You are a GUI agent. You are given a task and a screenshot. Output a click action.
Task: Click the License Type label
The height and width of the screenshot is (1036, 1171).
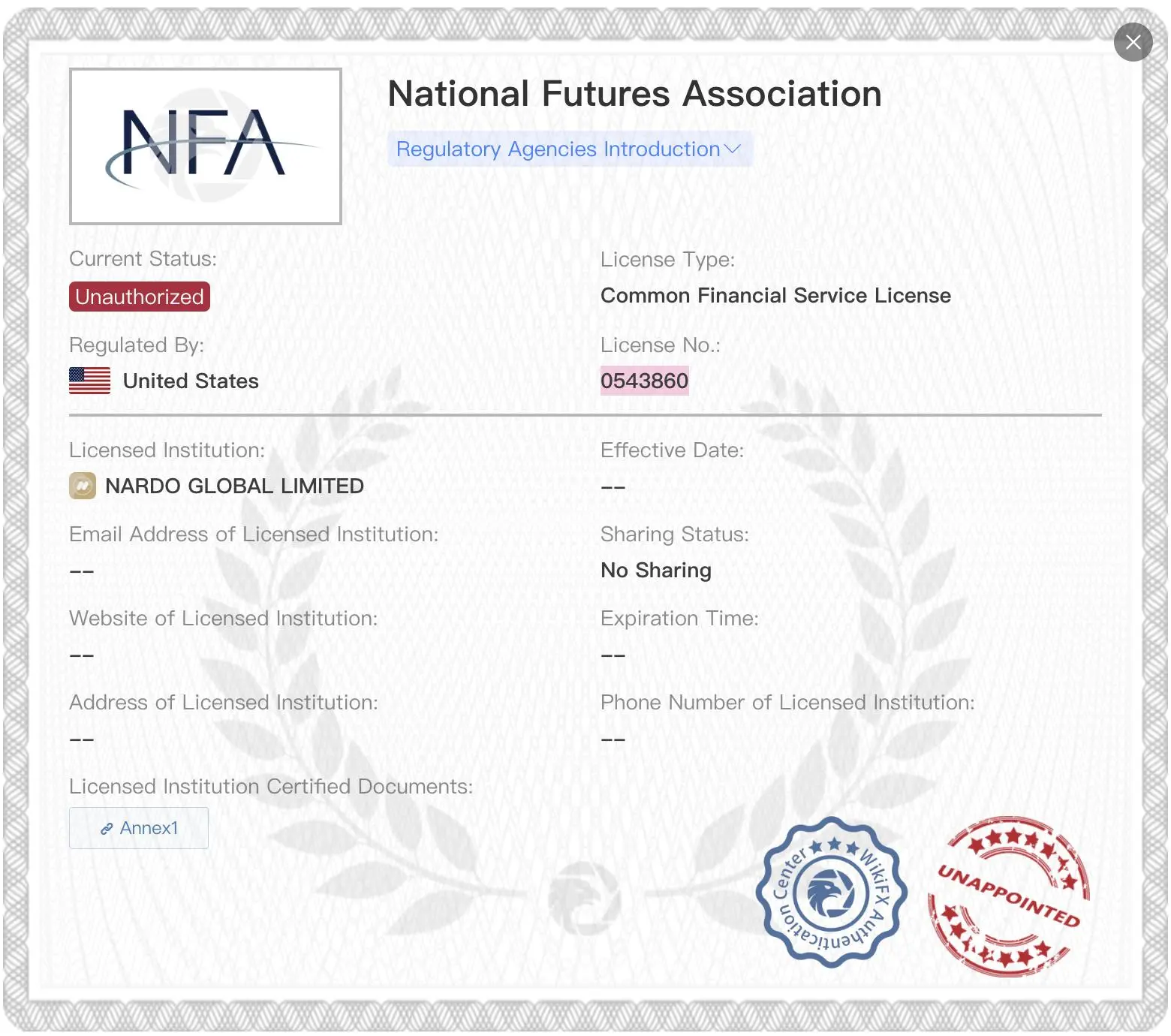(668, 260)
